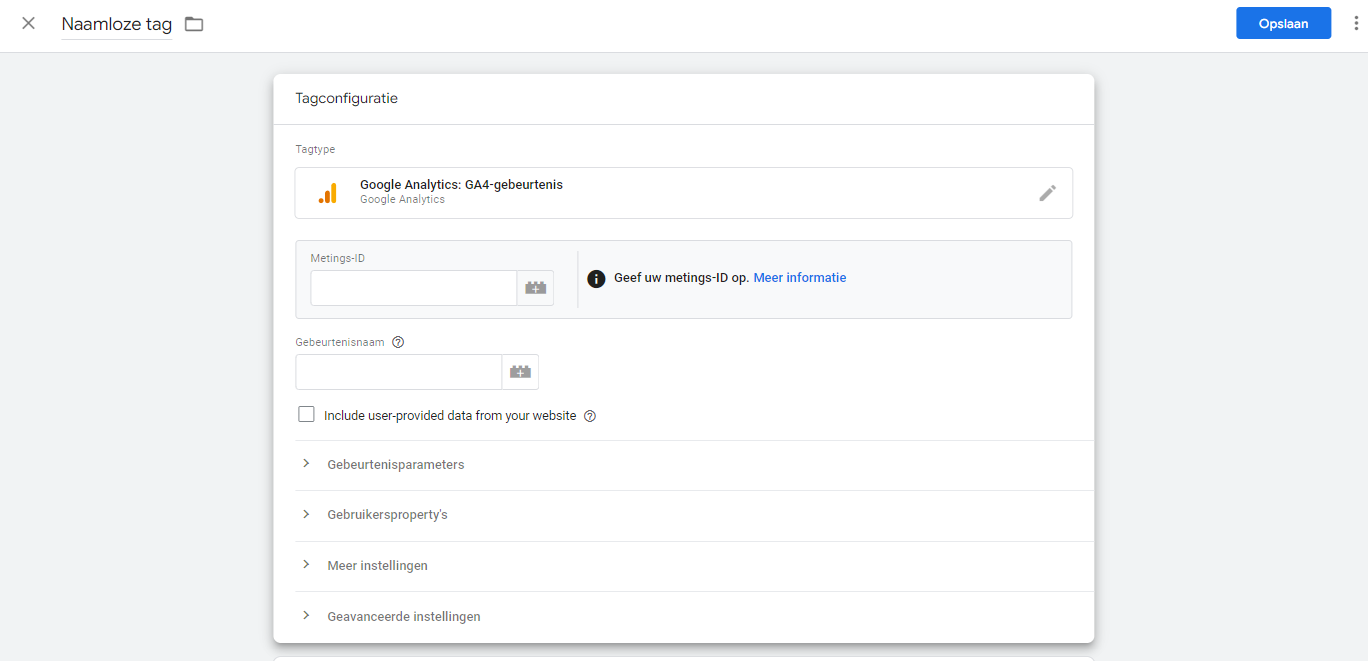Expand the Gebeurtenisparameters section
1368x661 pixels.
tap(694, 465)
